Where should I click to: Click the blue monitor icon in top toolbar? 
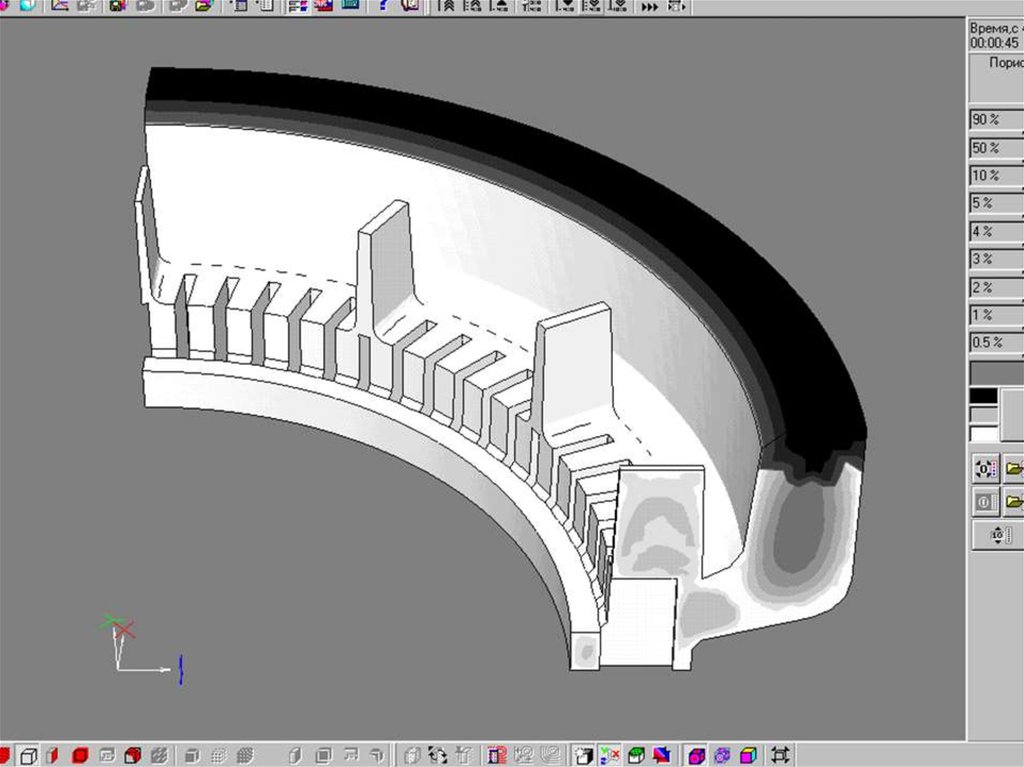(x=350, y=6)
